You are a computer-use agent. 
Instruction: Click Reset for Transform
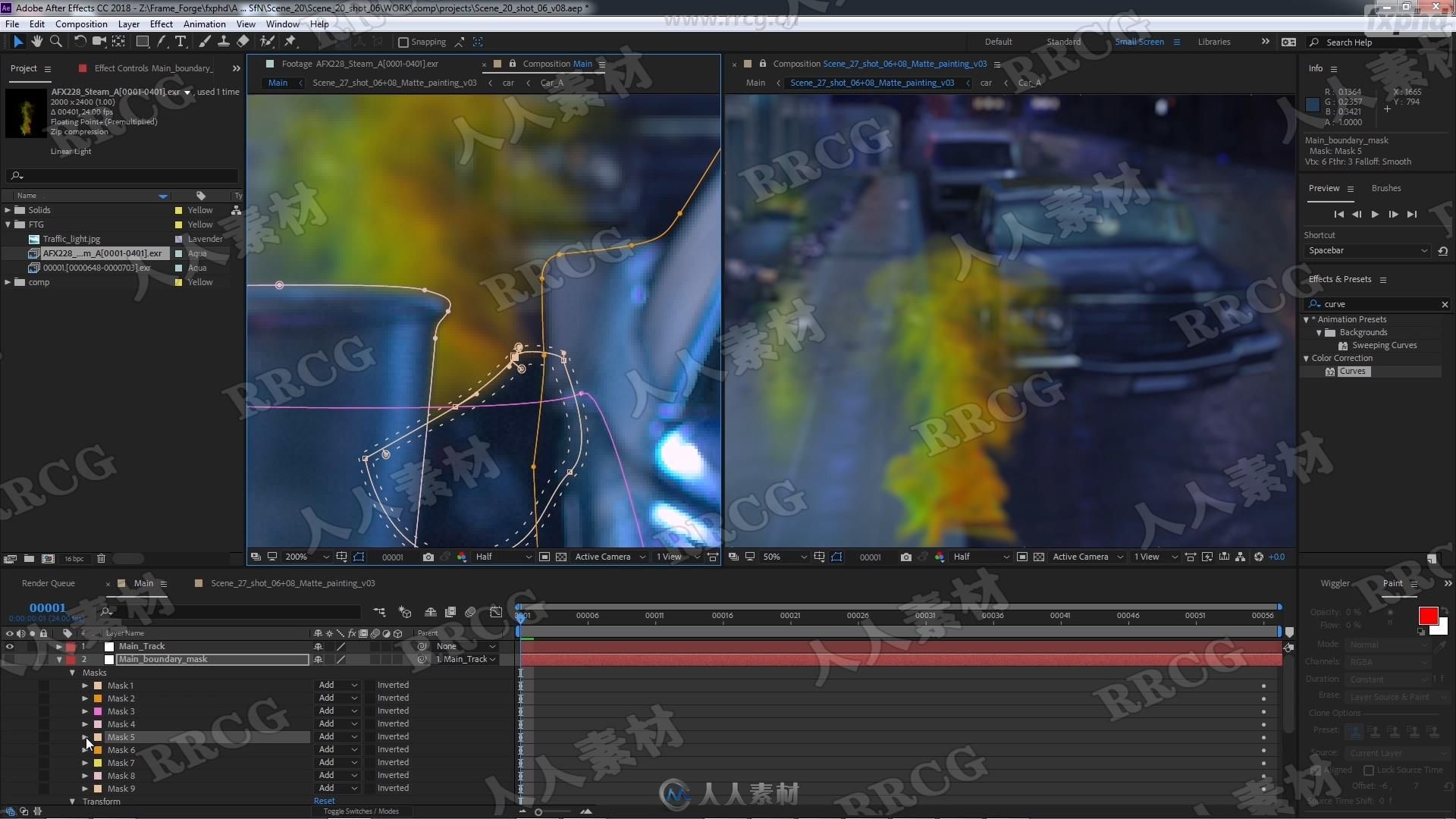(324, 801)
